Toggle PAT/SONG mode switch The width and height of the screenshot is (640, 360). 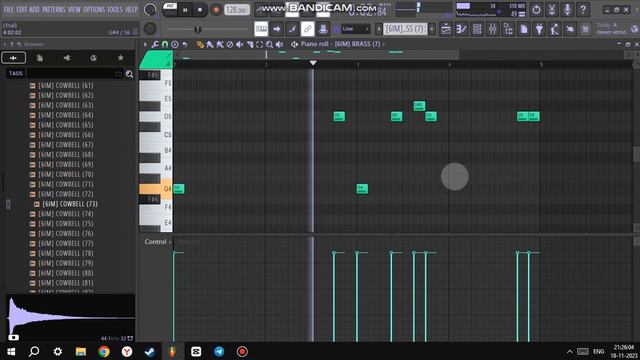[x=170, y=9]
